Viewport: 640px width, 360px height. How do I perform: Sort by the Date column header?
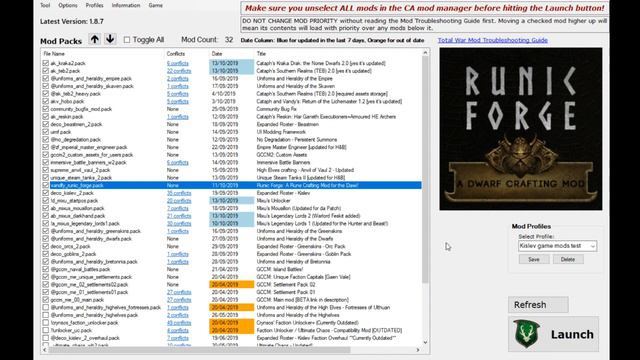231,54
